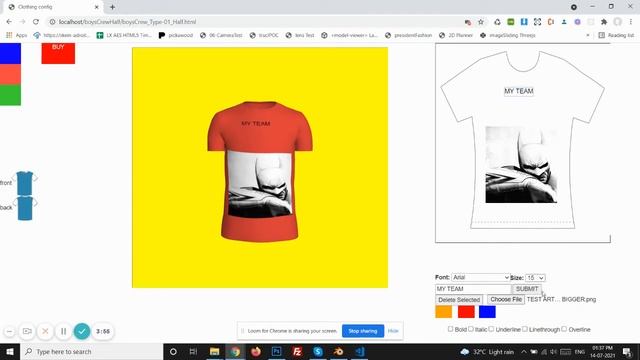Viewport: 640px width, 360px height.
Task: Select the MY TEAM text on the shirt template
Action: pyautogui.click(x=519, y=91)
